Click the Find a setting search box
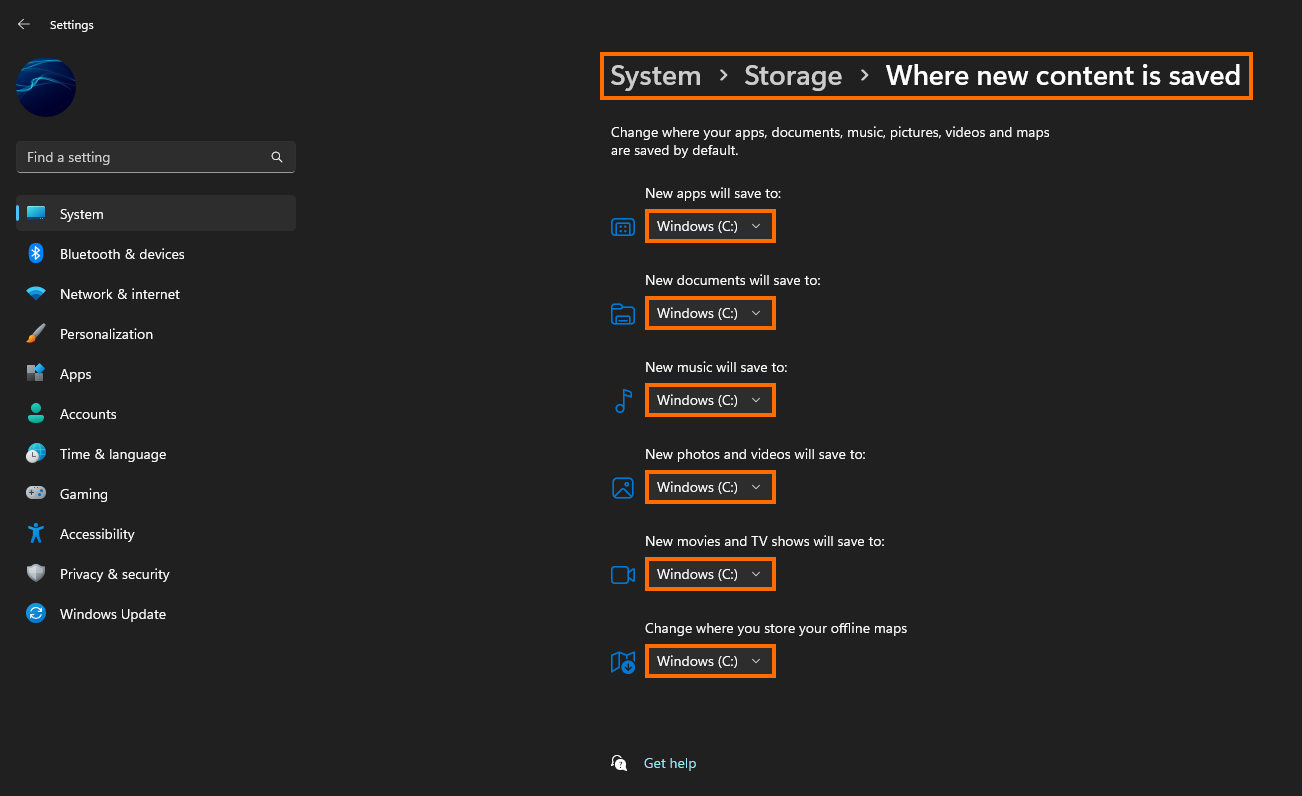This screenshot has width=1302, height=796. pyautogui.click(x=156, y=157)
